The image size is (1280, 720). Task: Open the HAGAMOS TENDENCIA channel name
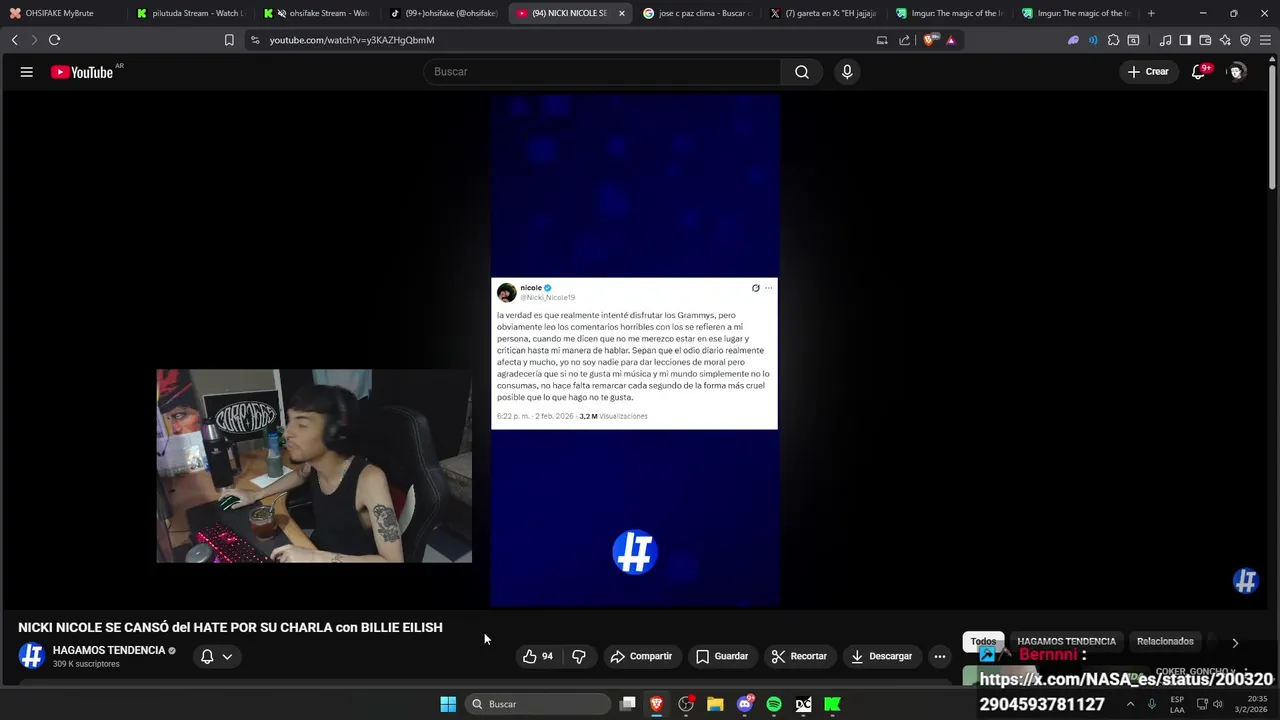[x=109, y=650]
